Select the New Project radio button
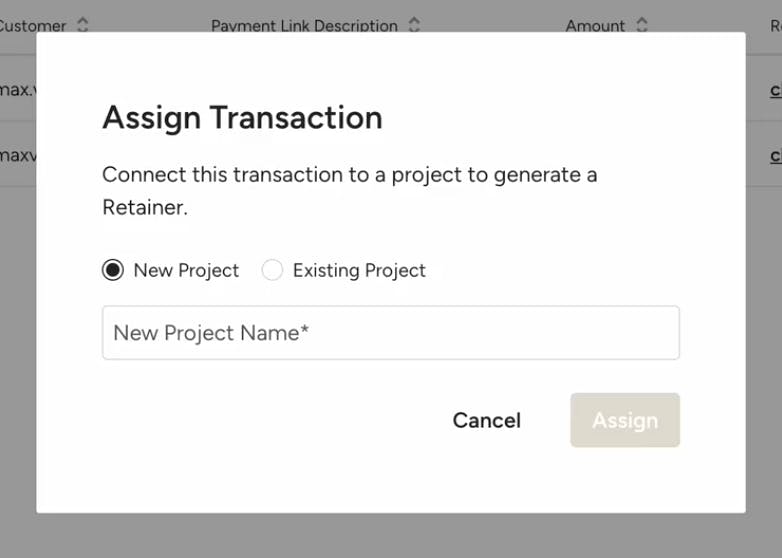782x558 pixels. (113, 270)
